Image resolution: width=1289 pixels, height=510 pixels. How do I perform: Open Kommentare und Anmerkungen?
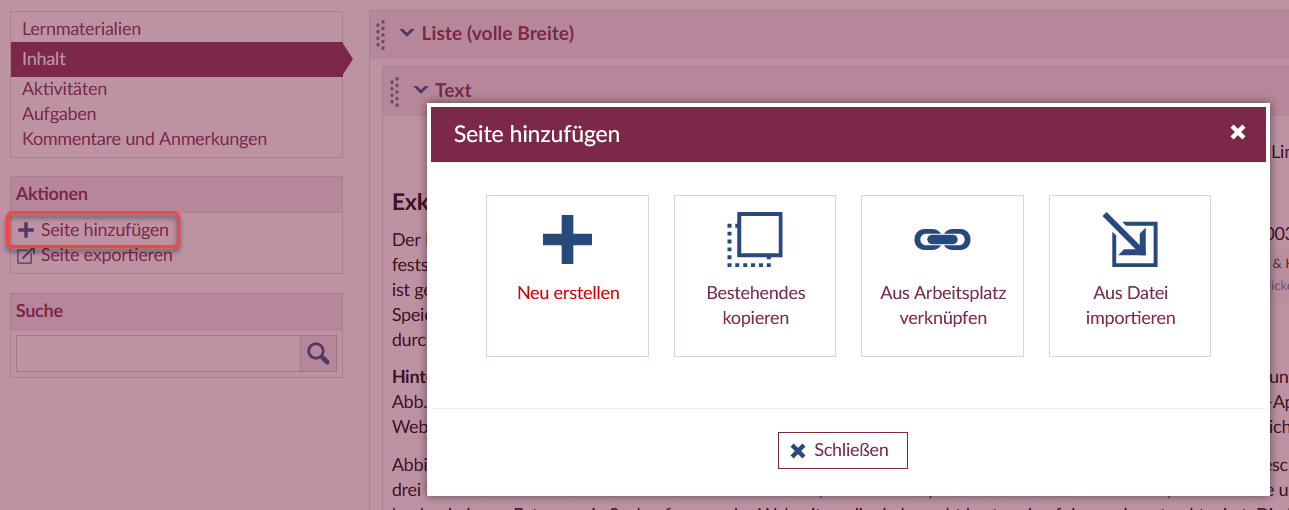pyautogui.click(x=144, y=139)
